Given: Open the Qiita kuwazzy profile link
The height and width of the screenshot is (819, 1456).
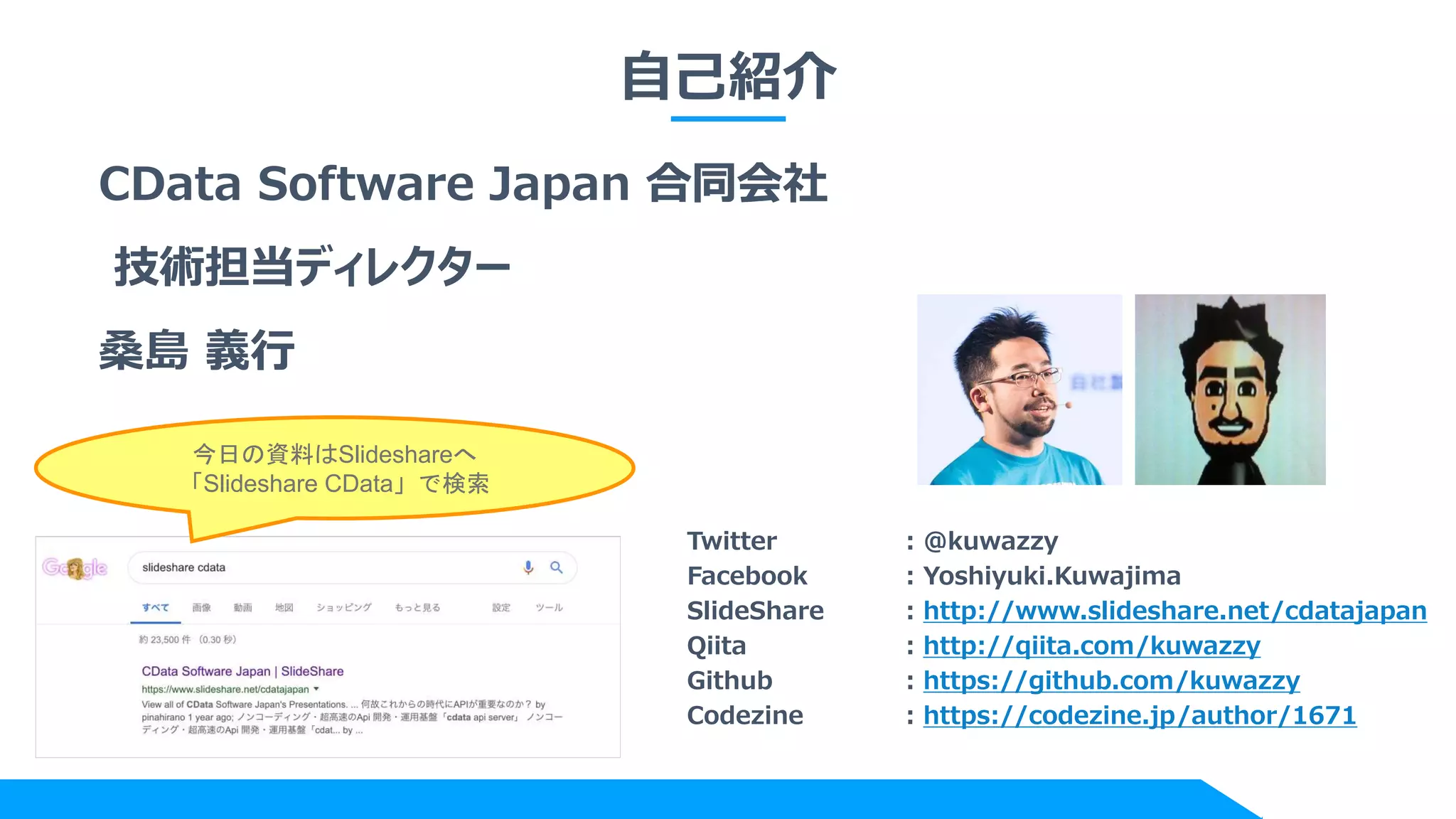Looking at the screenshot, I should [x=1091, y=646].
